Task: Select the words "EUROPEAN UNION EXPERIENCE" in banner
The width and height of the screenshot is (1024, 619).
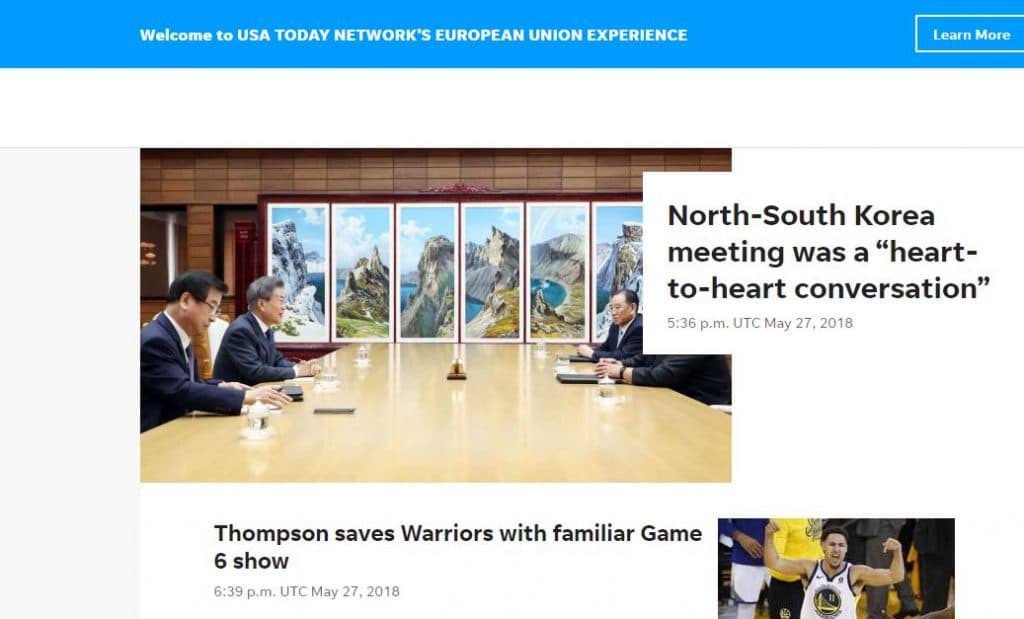Action: tap(561, 35)
